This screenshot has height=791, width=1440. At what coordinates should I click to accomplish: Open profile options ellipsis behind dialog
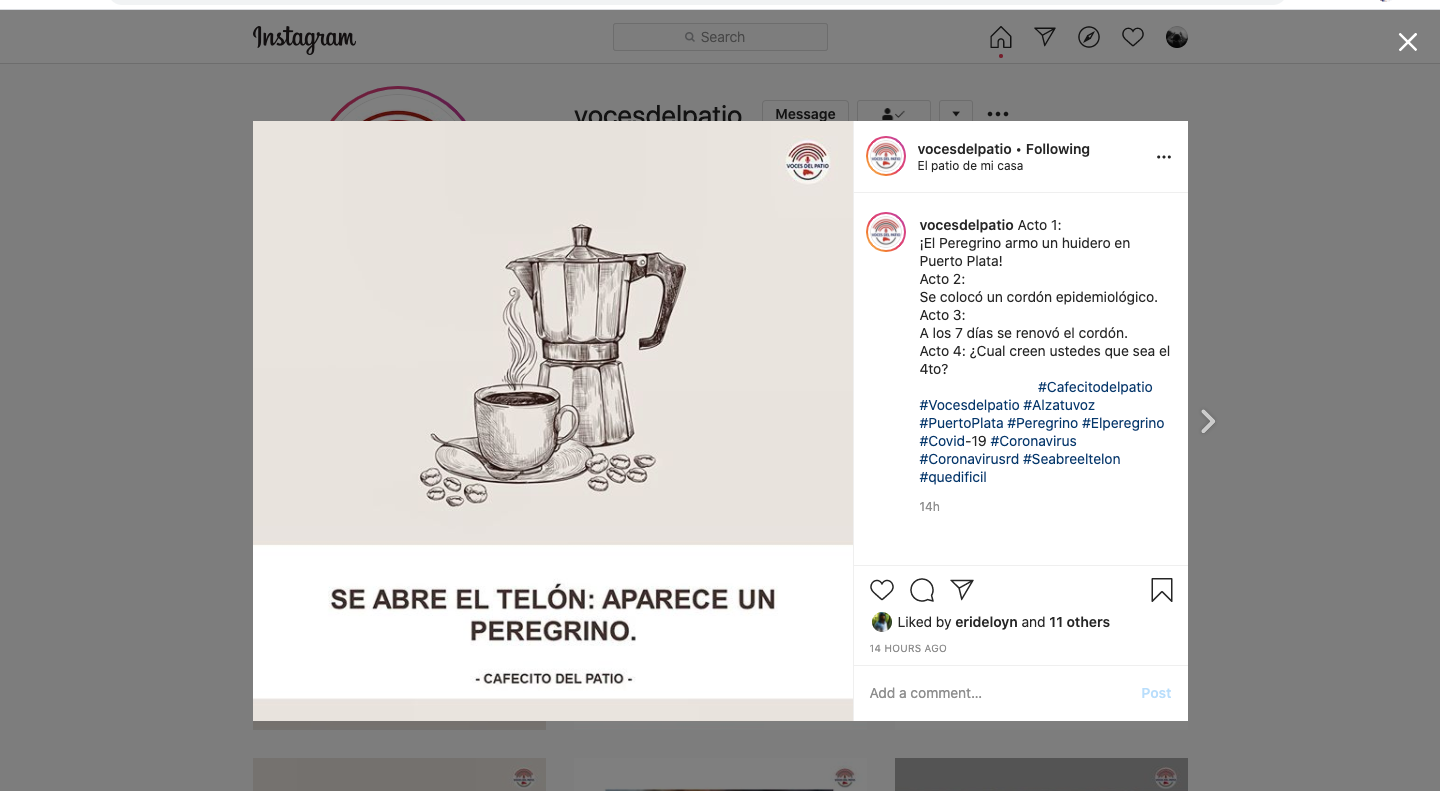pos(997,113)
